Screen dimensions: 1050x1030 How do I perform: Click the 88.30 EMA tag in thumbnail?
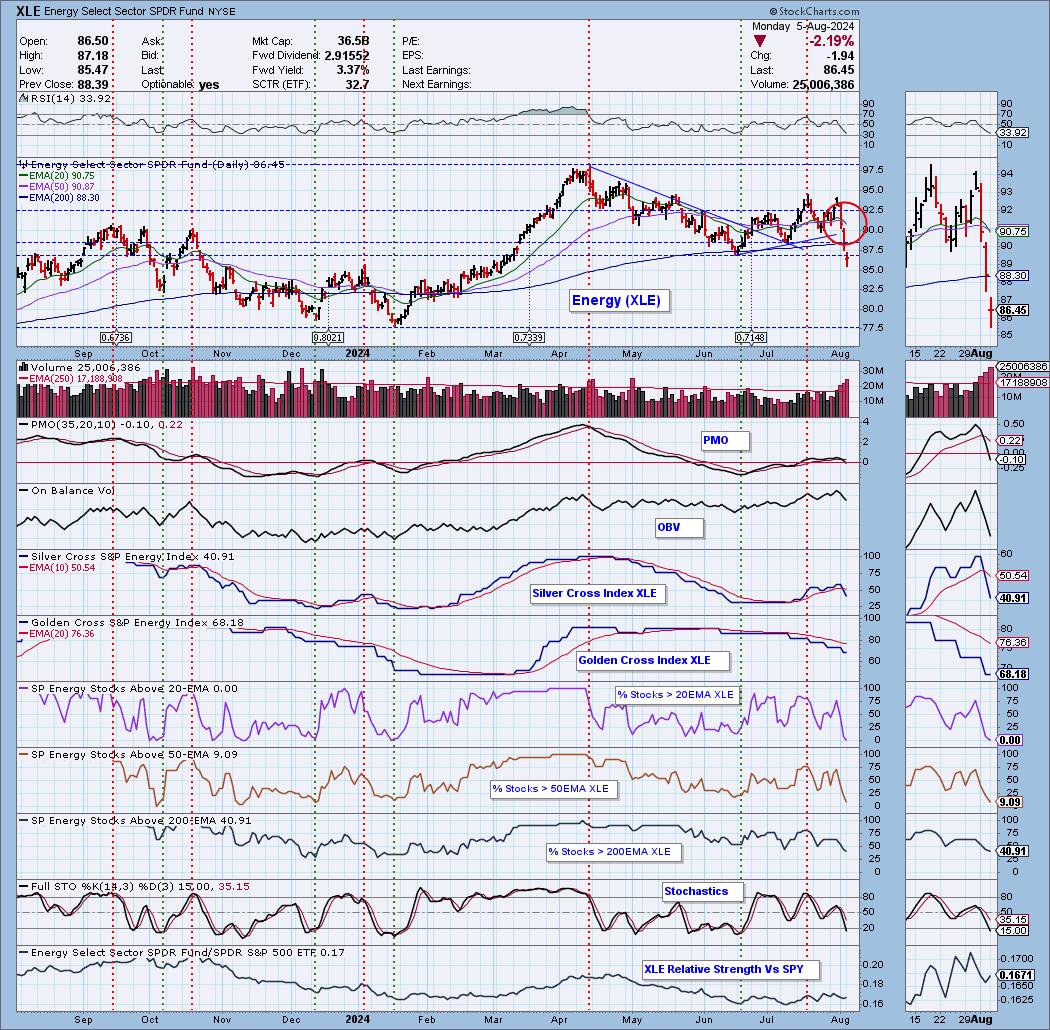point(1013,275)
